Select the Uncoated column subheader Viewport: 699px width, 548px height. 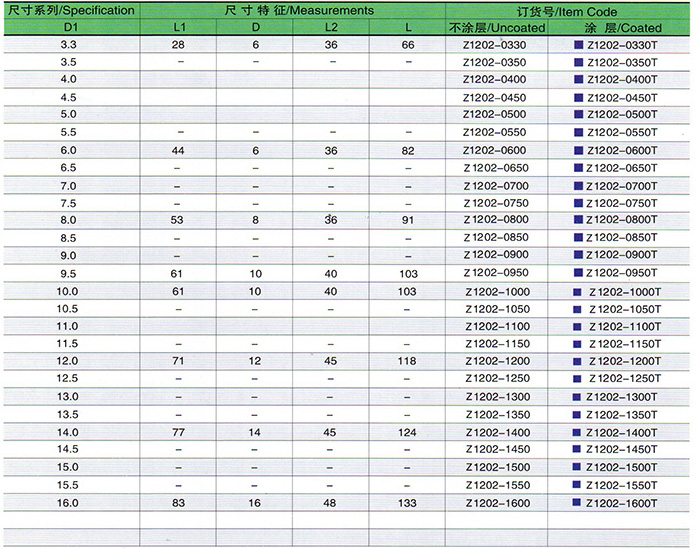pyautogui.click(x=496, y=28)
